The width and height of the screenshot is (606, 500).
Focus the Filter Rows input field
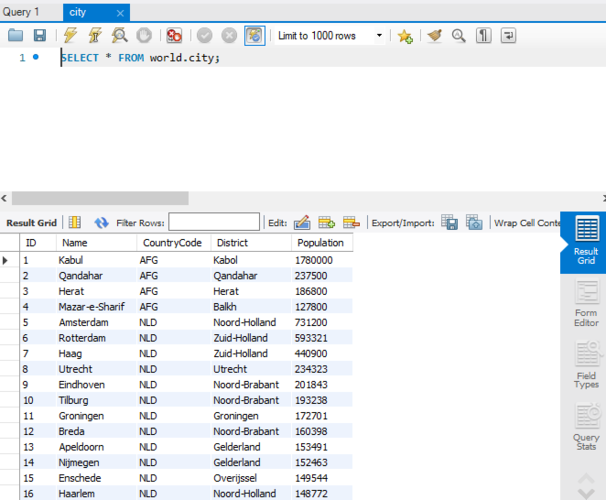(214, 222)
